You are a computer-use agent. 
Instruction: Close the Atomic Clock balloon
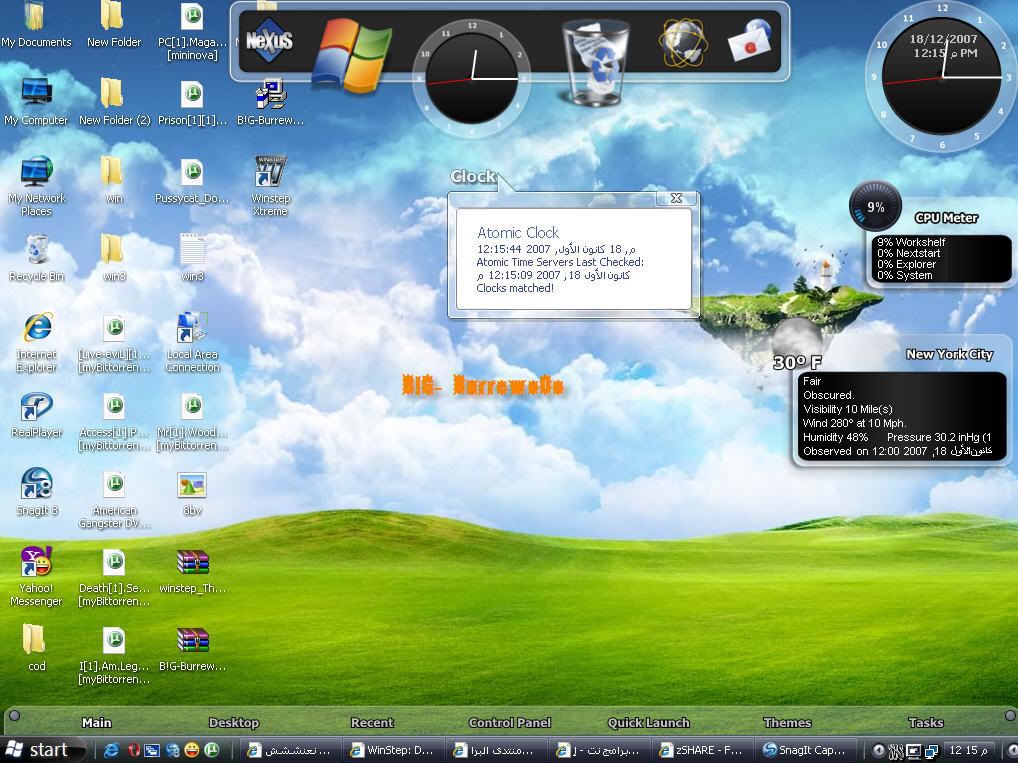pyautogui.click(x=676, y=198)
